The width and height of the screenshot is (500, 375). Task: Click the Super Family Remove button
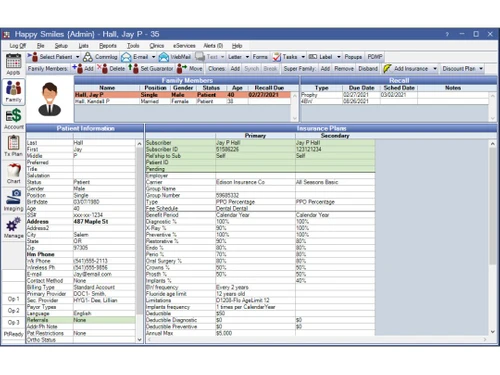[344, 69]
